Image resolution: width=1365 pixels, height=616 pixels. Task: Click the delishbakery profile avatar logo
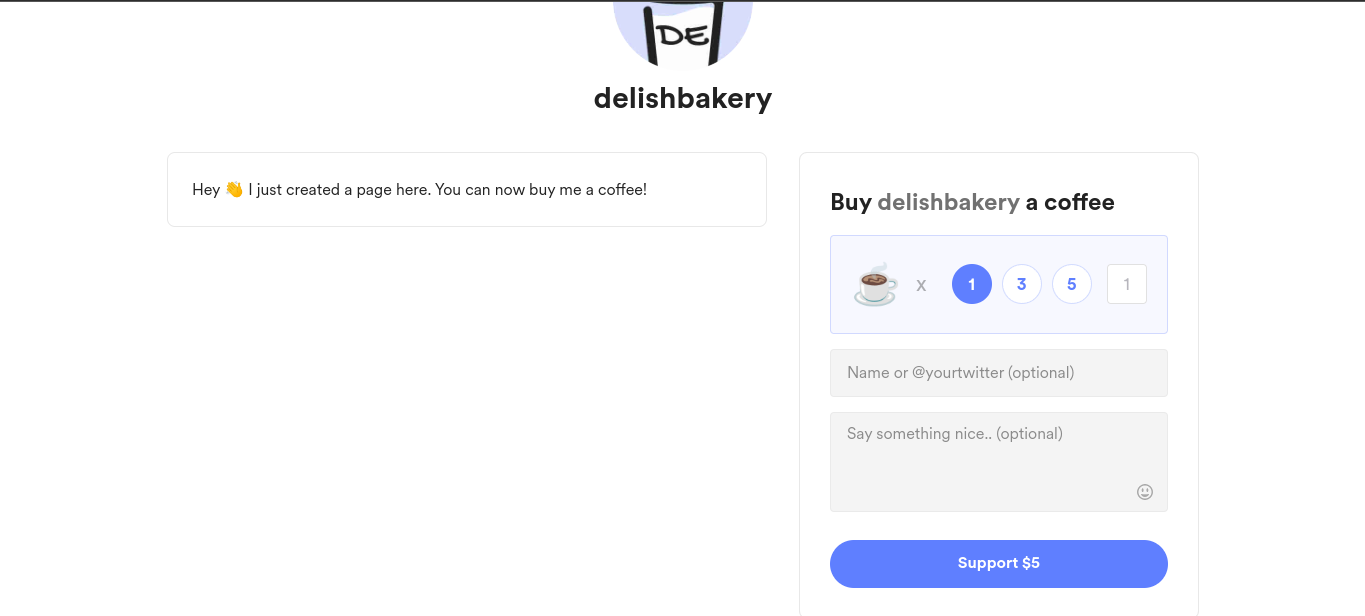point(683,30)
